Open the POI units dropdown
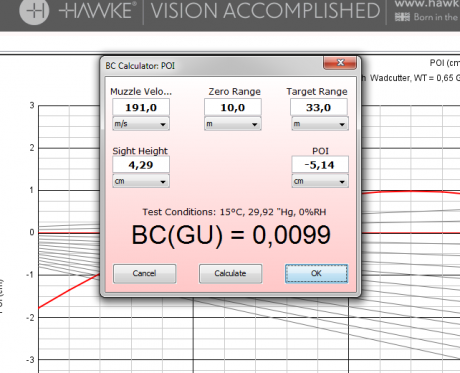This screenshot has height=373, width=460. coord(320,181)
